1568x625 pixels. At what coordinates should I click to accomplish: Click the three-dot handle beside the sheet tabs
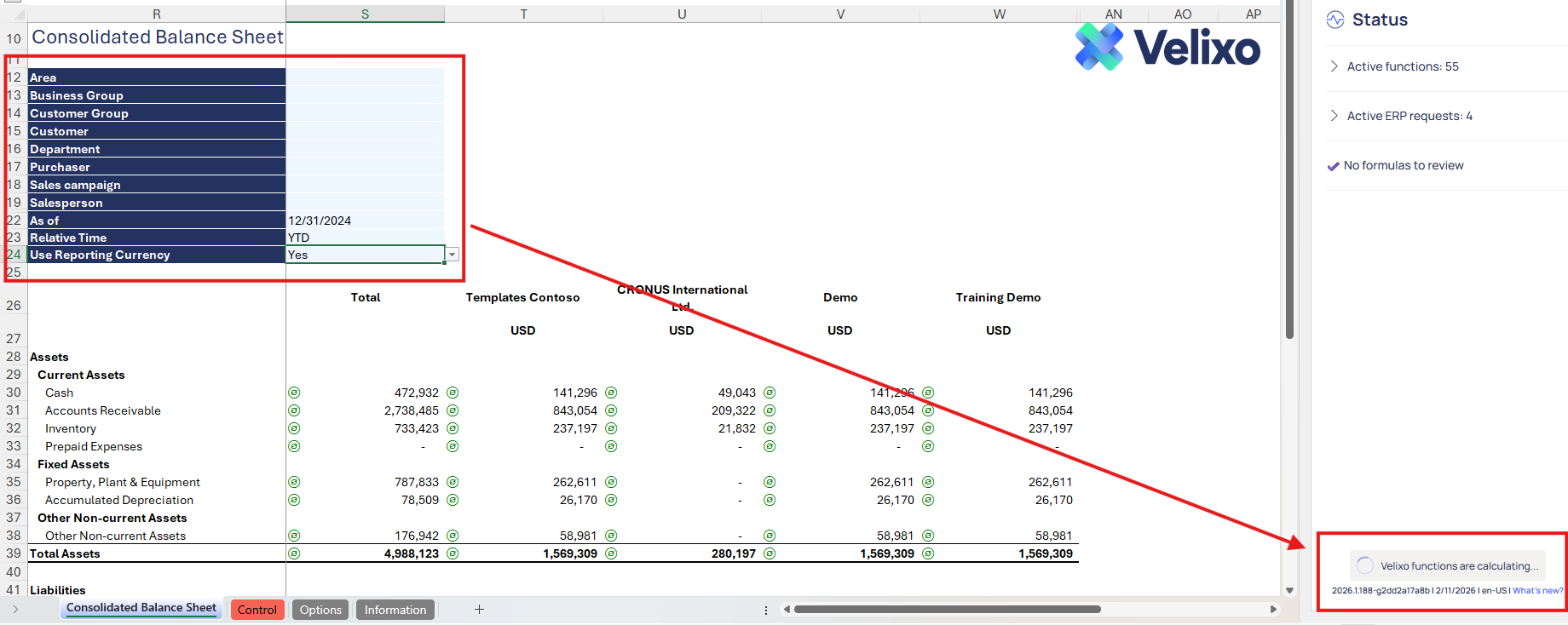tap(765, 610)
